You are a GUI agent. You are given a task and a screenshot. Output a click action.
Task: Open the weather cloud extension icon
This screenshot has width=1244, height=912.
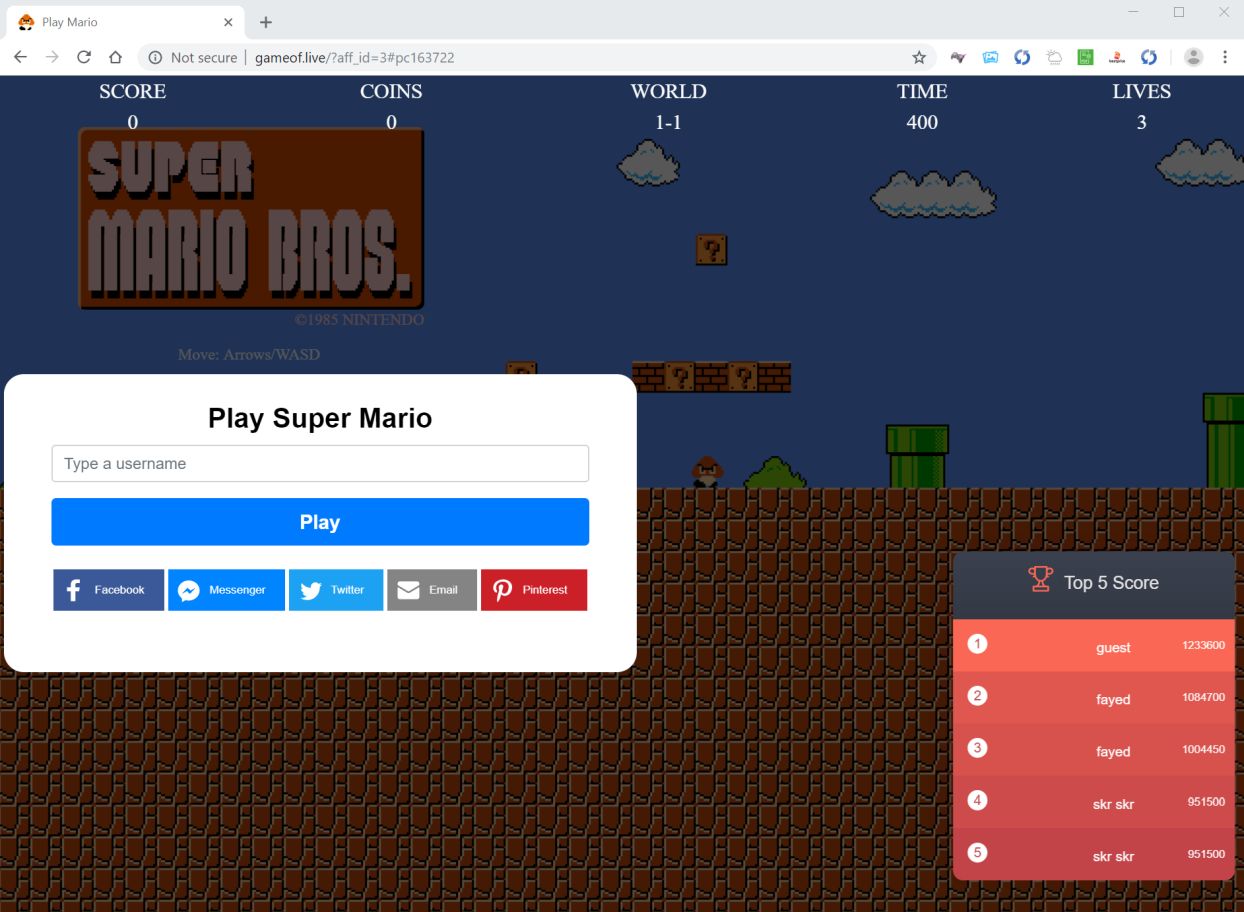[1054, 57]
